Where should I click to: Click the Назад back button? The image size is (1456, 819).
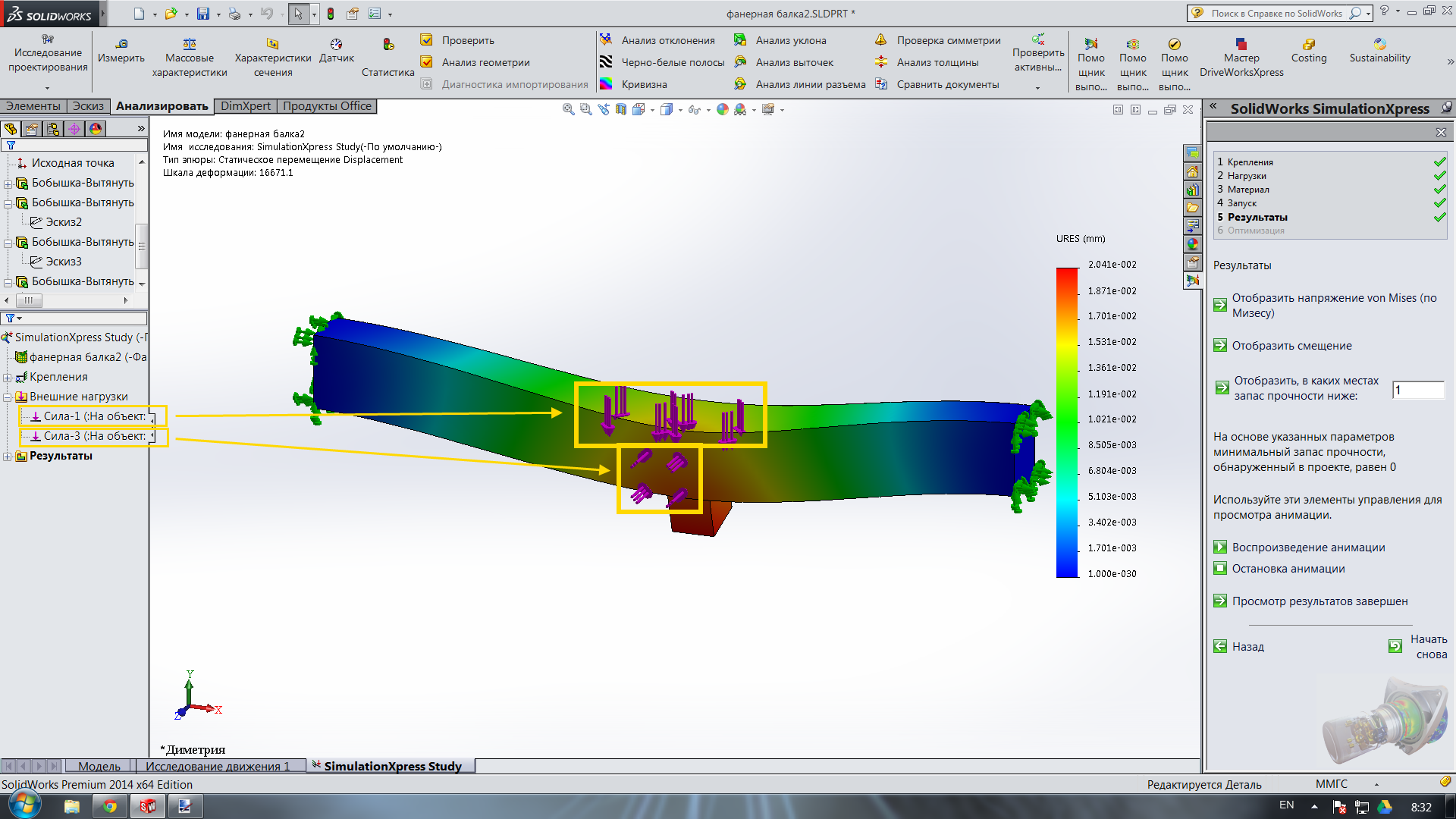(1220, 647)
